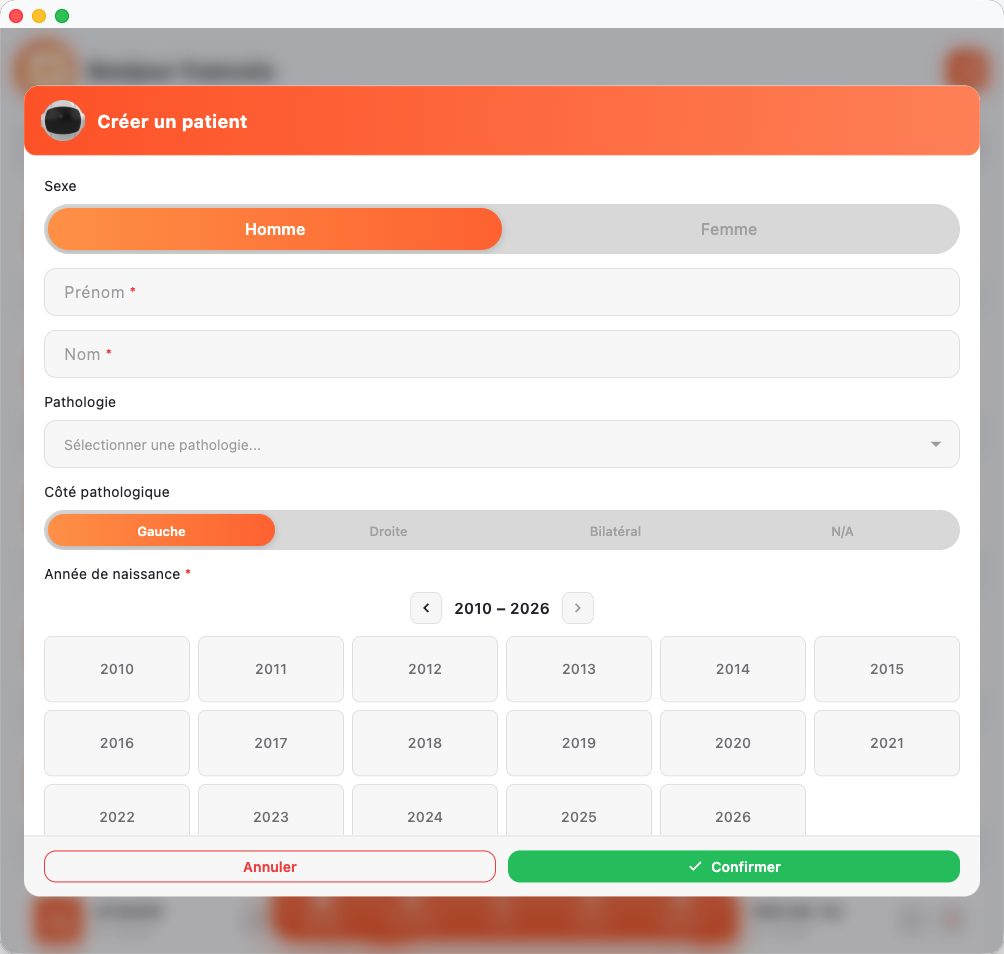Go to previous year range with left chevron

click(x=426, y=608)
